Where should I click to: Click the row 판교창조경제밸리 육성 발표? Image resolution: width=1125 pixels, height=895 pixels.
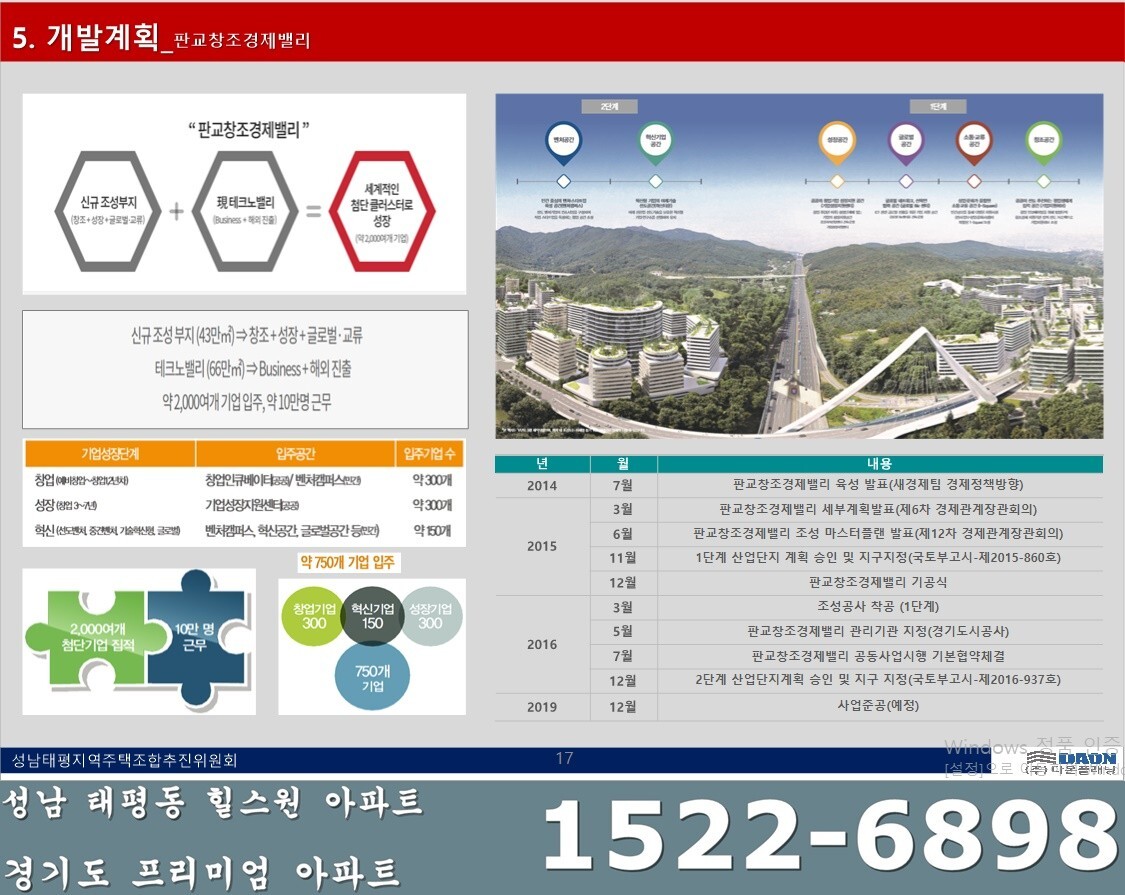point(878,485)
